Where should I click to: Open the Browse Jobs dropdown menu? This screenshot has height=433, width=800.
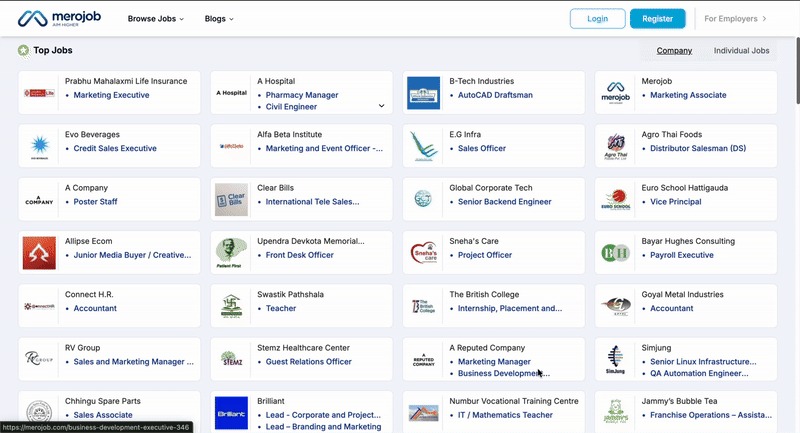[155, 18]
